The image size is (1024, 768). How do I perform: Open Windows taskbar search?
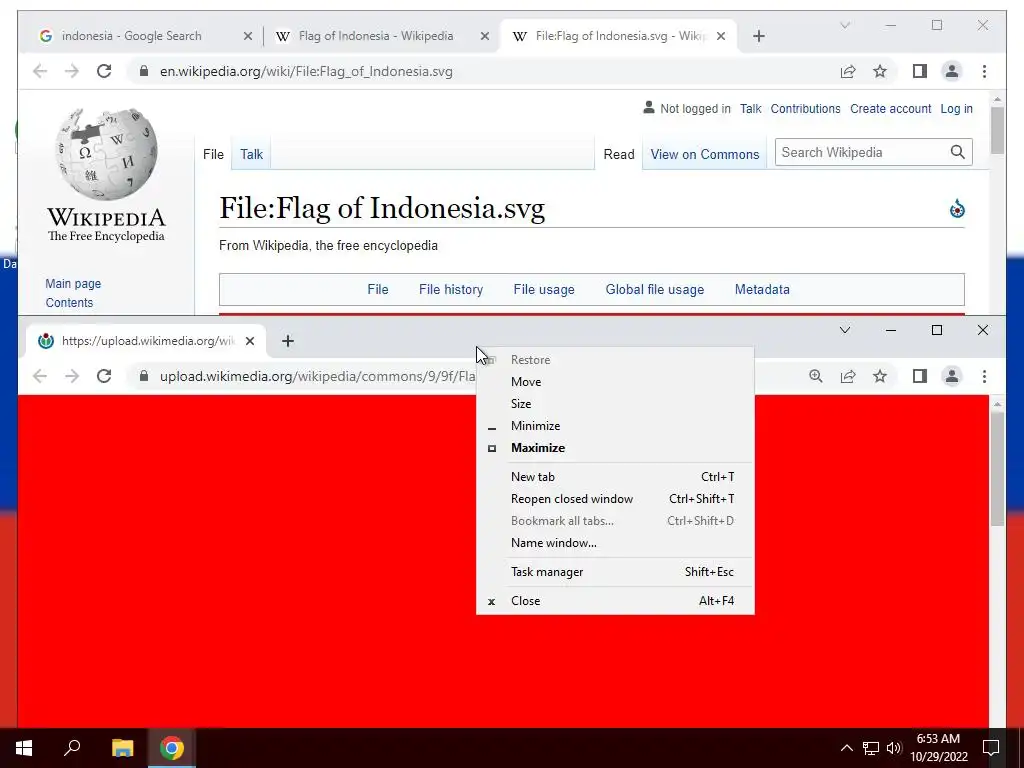72,748
